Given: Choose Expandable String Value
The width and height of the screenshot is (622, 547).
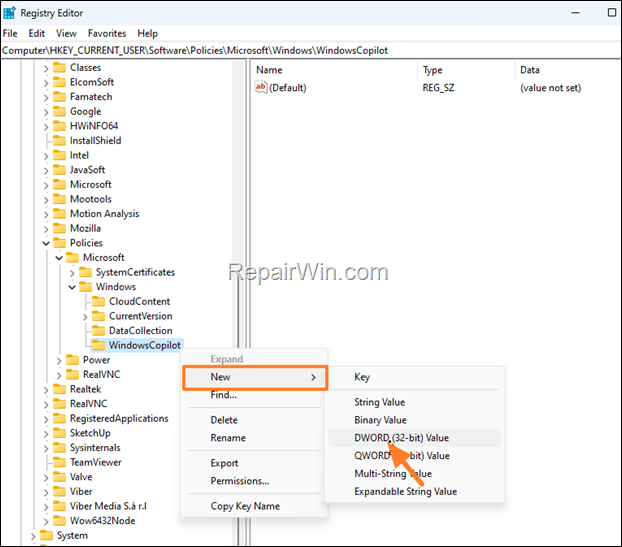Looking at the screenshot, I should click(415, 491).
